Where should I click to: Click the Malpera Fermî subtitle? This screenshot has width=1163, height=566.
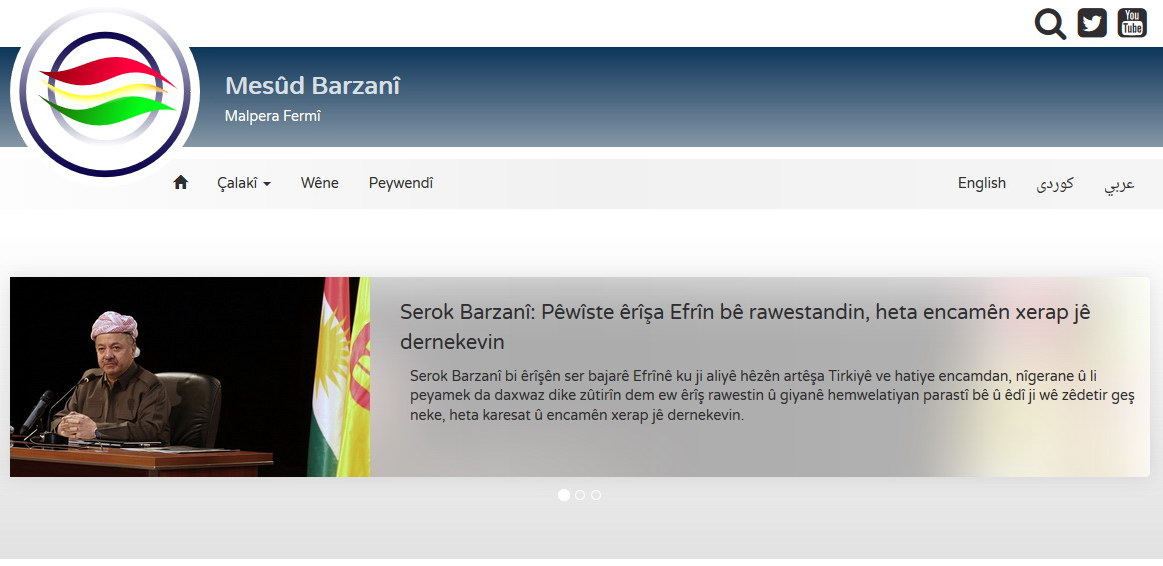click(x=273, y=116)
